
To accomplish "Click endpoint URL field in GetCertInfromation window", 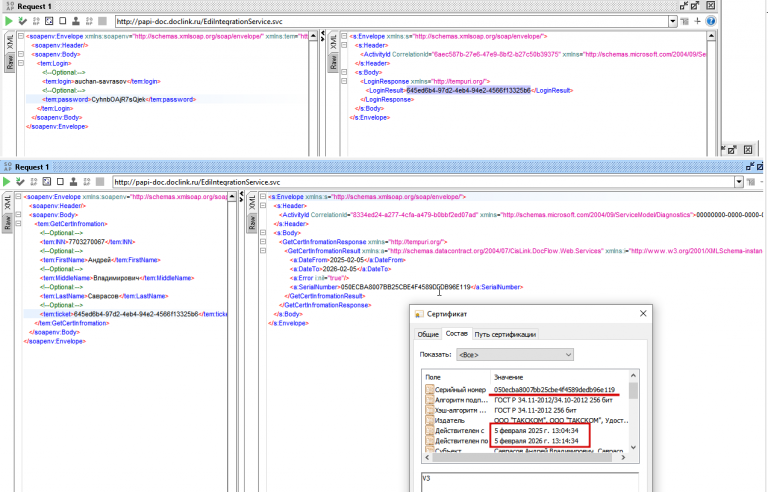I will point(423,182).
